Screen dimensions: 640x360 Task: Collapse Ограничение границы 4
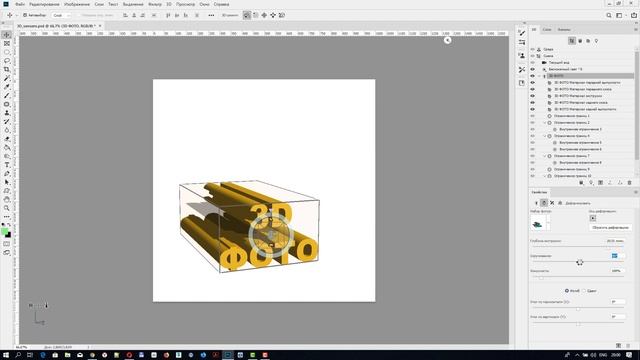point(544,136)
